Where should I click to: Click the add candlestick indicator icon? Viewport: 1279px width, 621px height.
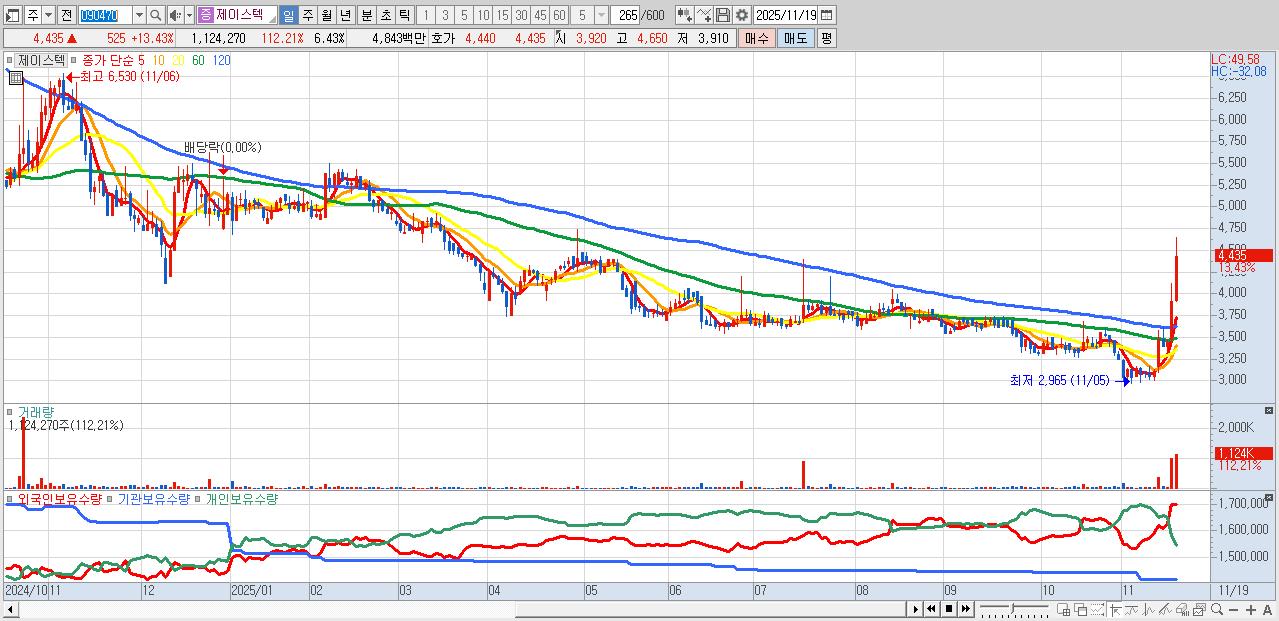click(684, 15)
